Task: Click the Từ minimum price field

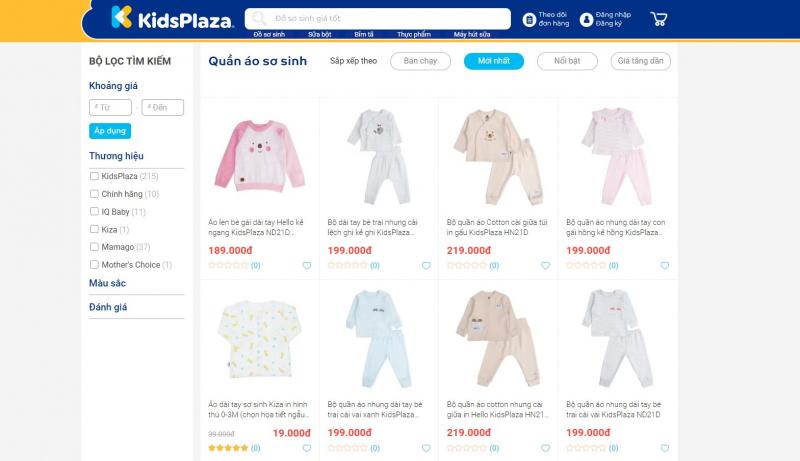Action: [111, 107]
